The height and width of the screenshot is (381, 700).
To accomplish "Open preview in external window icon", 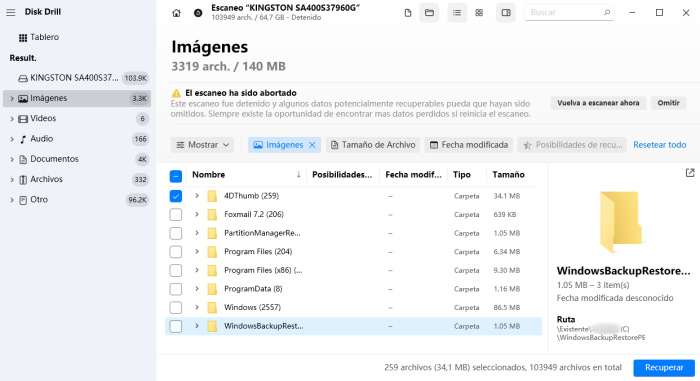I will coord(690,173).
